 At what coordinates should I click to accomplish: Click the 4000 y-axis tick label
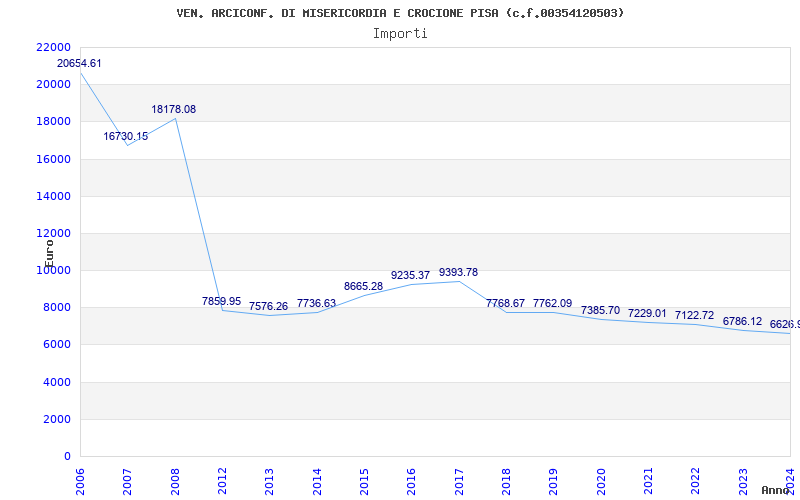pyautogui.click(x=57, y=382)
